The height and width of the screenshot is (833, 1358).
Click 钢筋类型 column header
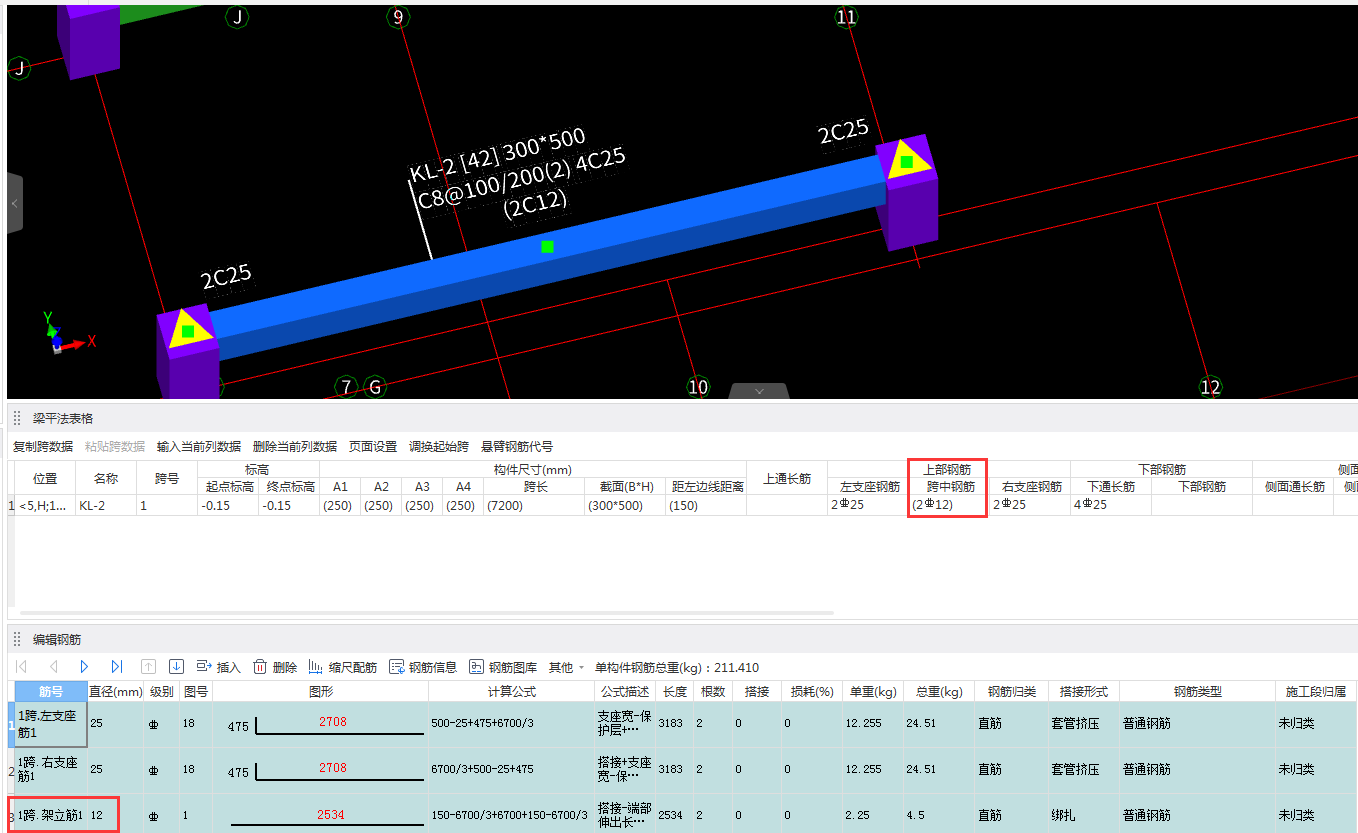tap(1197, 691)
